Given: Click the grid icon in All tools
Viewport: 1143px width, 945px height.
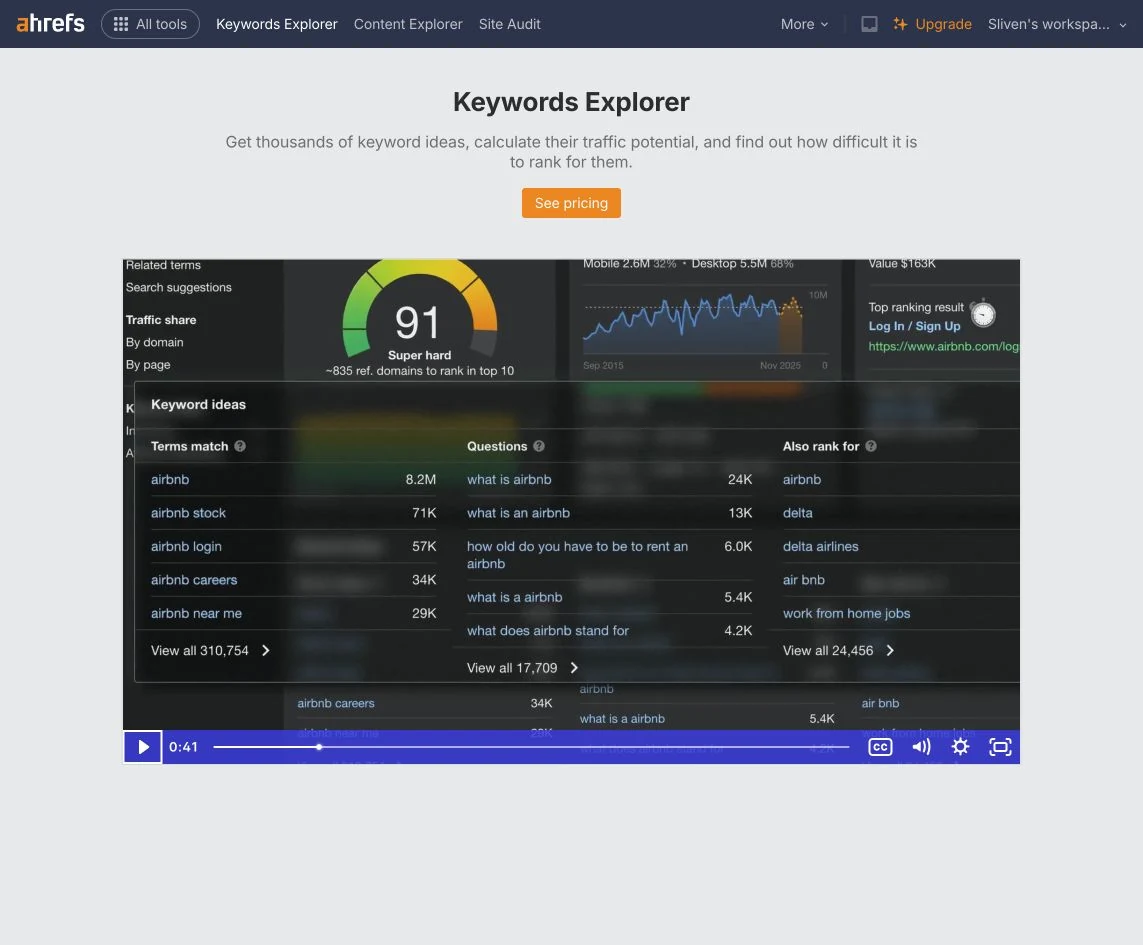Looking at the screenshot, I should 121,24.
